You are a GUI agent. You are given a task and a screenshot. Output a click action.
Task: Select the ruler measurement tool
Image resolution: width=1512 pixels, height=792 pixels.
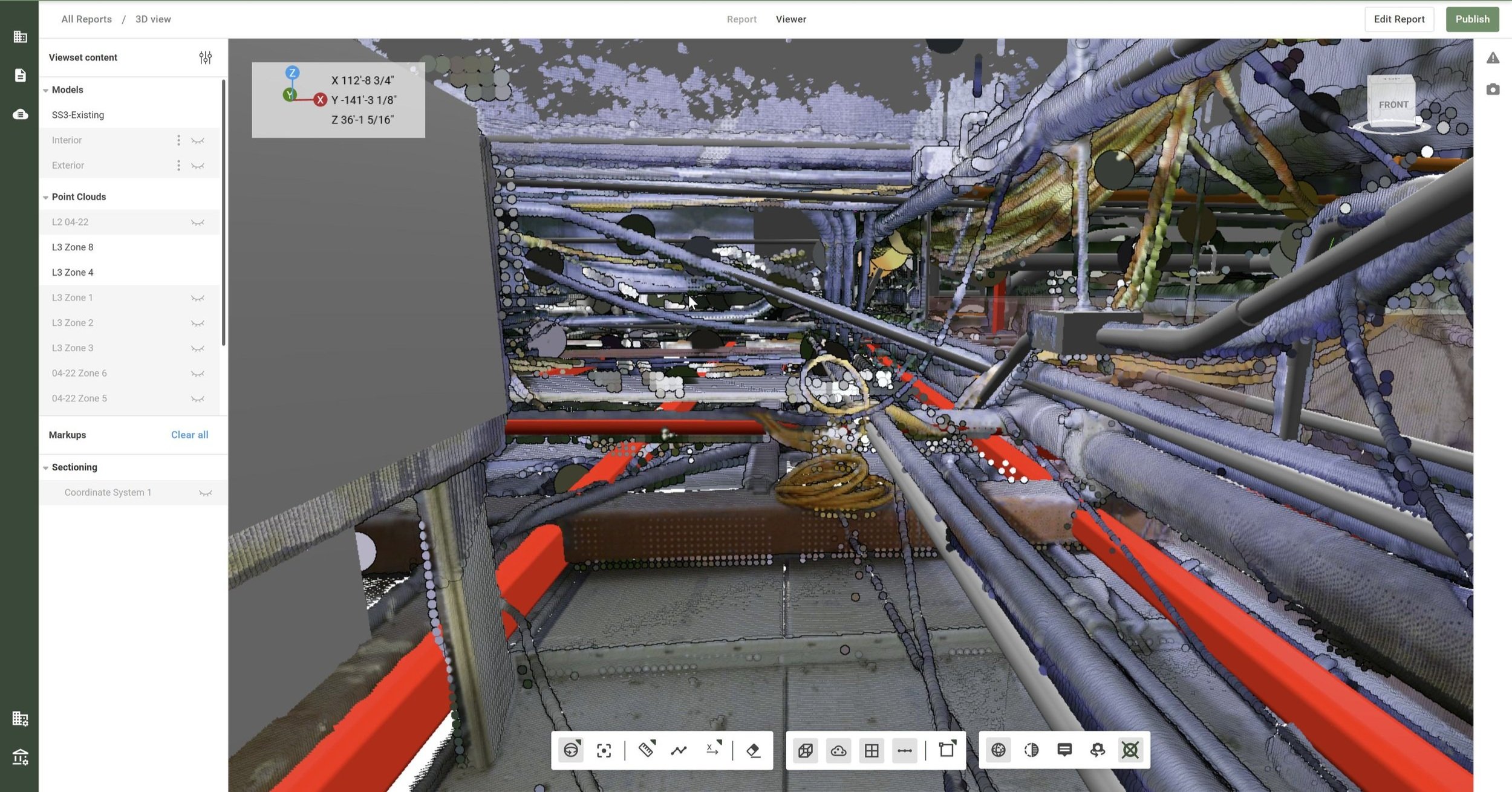[646, 750]
